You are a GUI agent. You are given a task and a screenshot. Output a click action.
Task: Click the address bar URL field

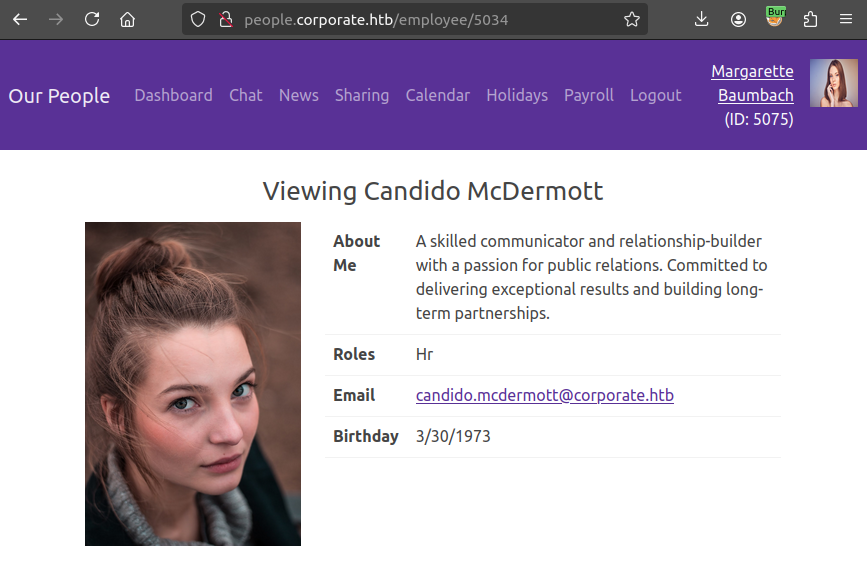420,19
